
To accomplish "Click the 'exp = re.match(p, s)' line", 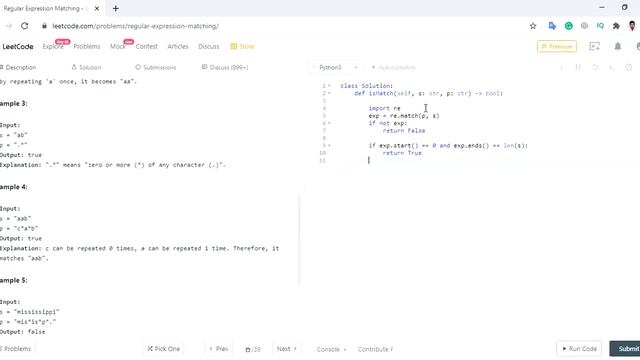I will click(404, 116).
